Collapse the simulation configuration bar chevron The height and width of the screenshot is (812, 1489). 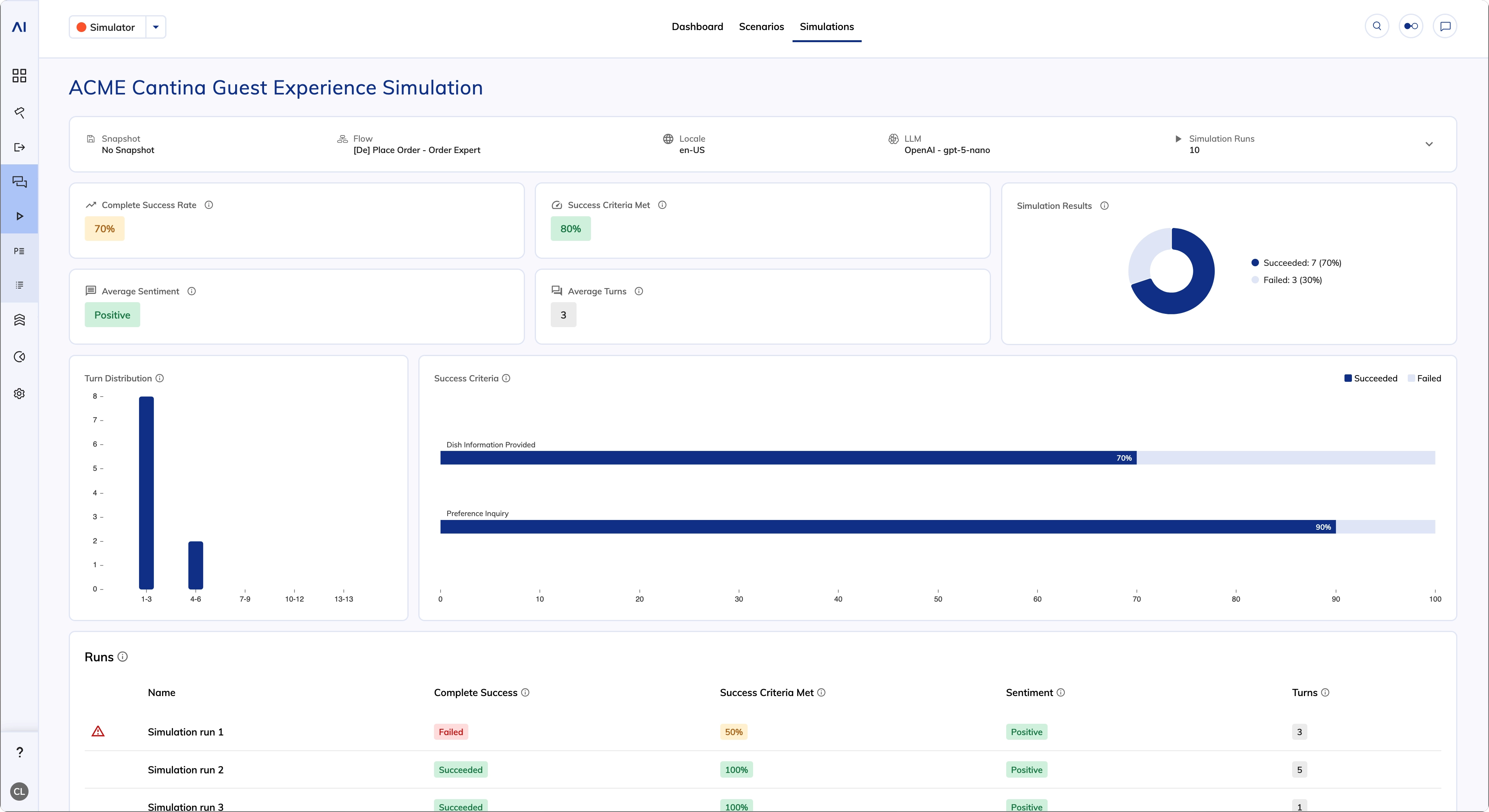(1430, 144)
